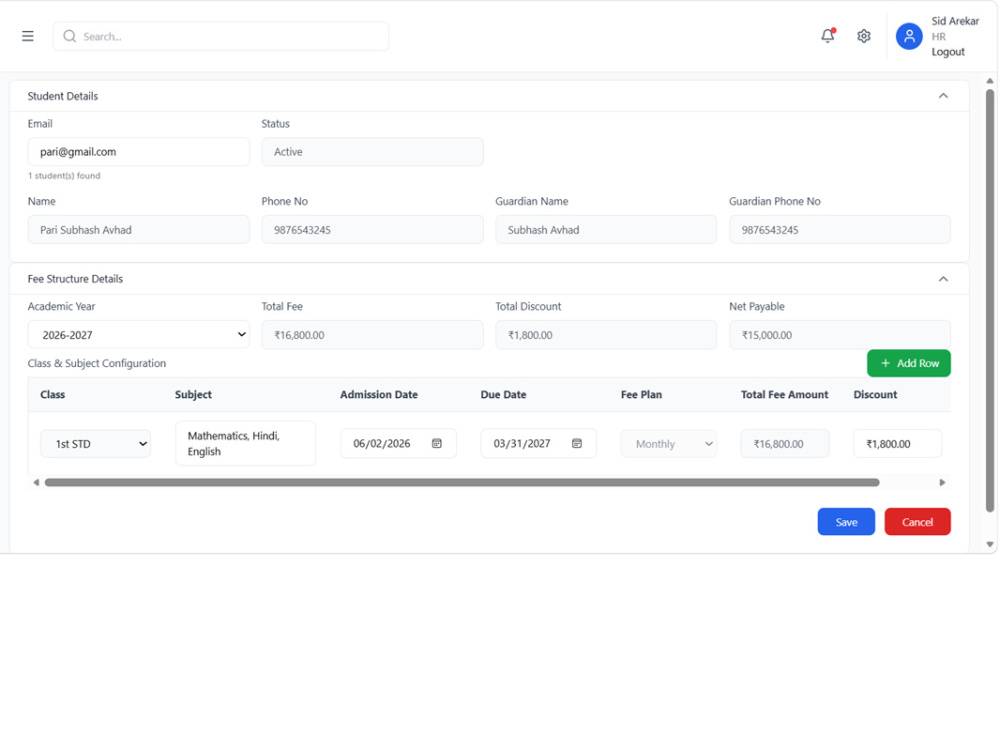Click the Due Date column header
1000x750 pixels.
[503, 395]
